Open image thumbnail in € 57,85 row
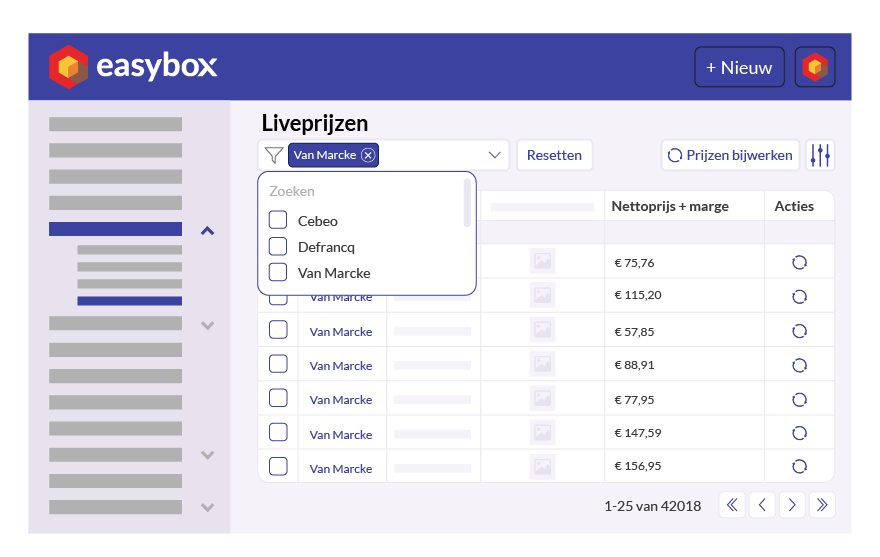The width and height of the screenshot is (880, 557). pos(542,330)
